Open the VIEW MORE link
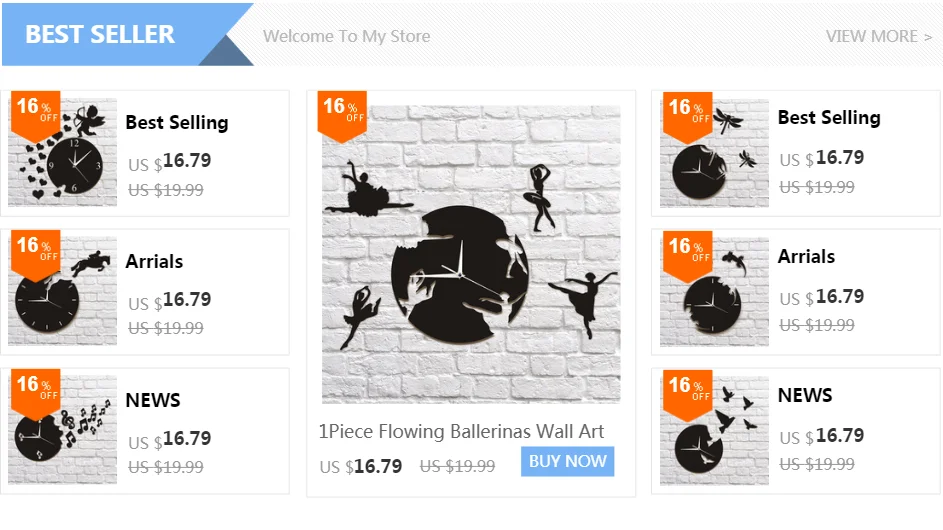 coord(878,36)
